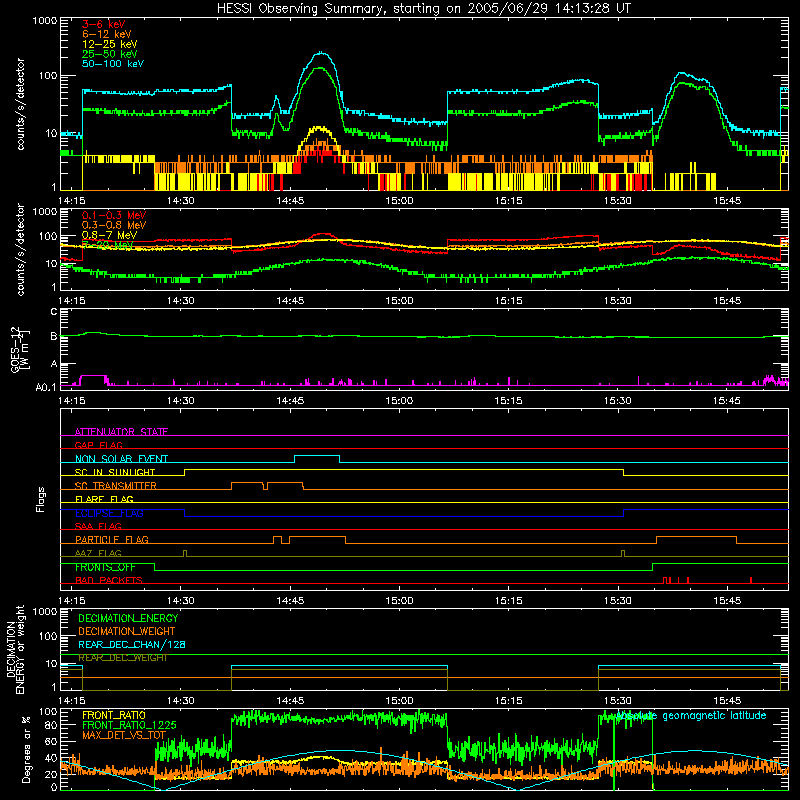The image size is (800, 800).
Task: Select the green 25-50 keV legend label
Action: 110,54
